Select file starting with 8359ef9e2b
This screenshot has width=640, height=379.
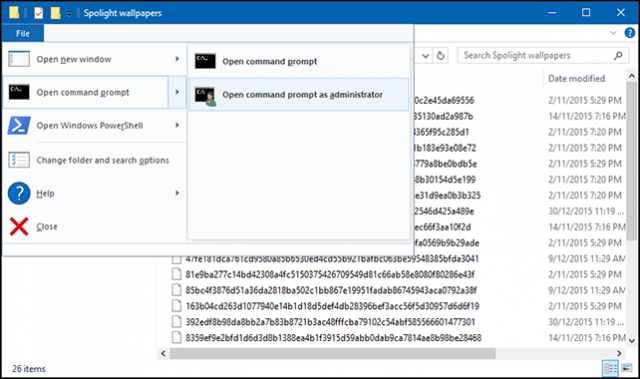[333, 338]
